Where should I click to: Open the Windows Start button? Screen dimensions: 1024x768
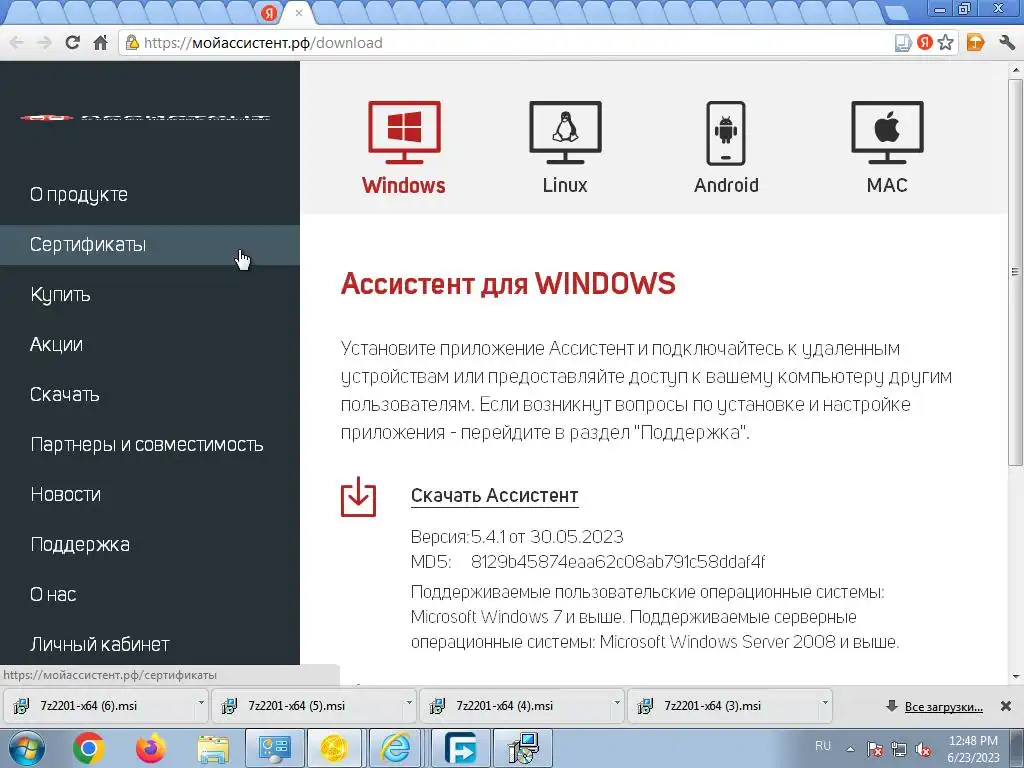point(26,748)
